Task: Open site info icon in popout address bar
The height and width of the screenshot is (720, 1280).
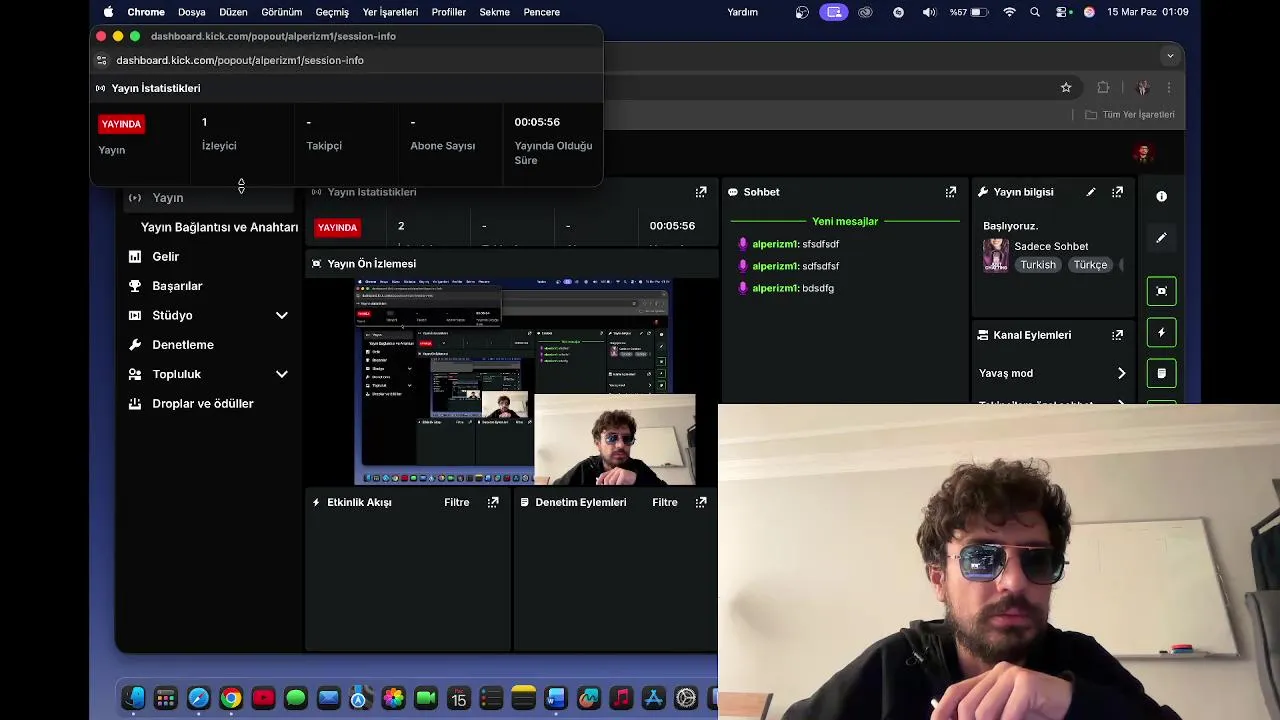Action: tap(101, 60)
